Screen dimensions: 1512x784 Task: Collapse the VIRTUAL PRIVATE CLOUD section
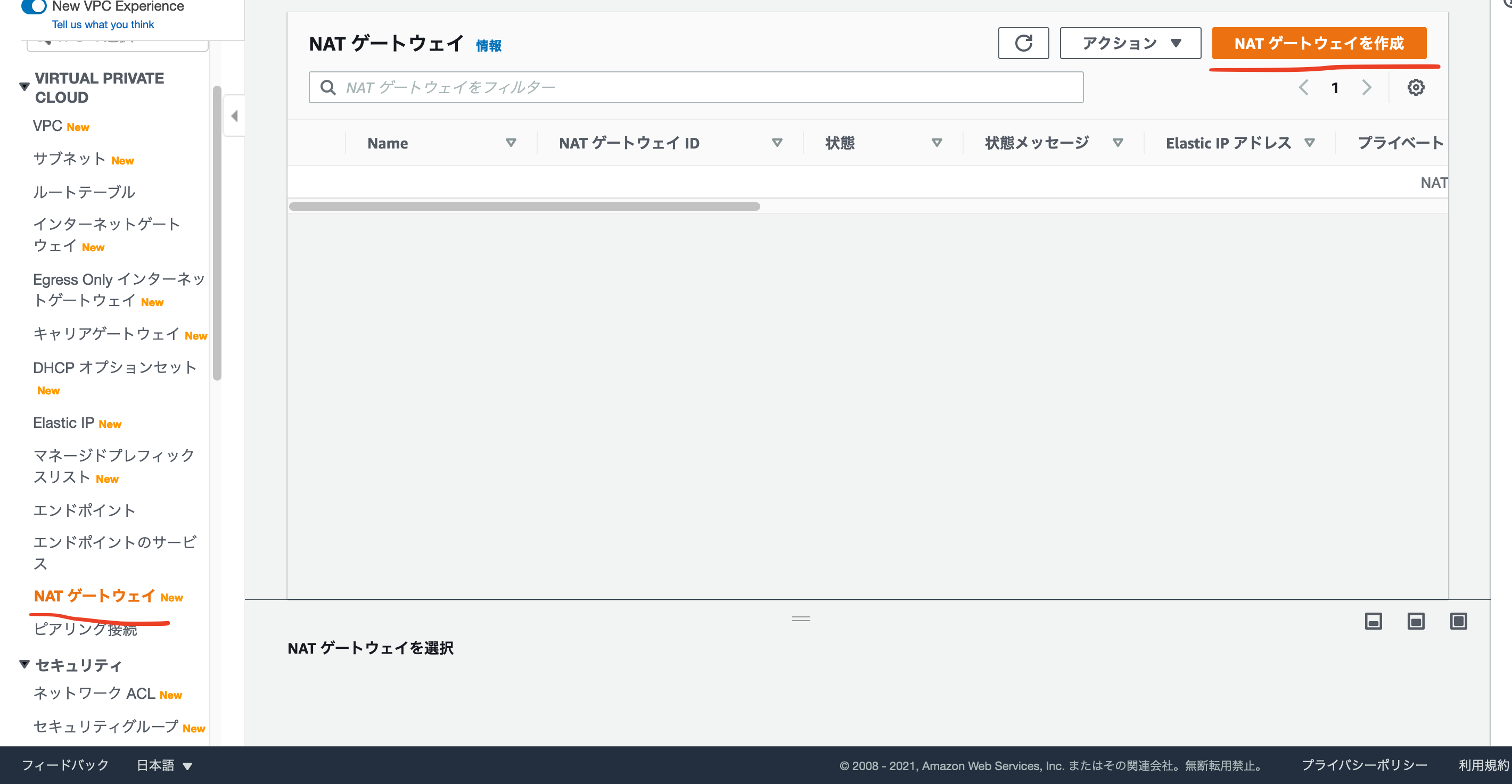(x=23, y=85)
